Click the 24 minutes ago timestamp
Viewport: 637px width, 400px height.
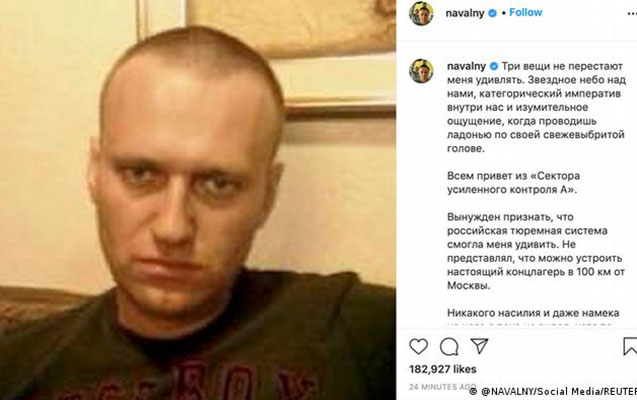pos(442,387)
